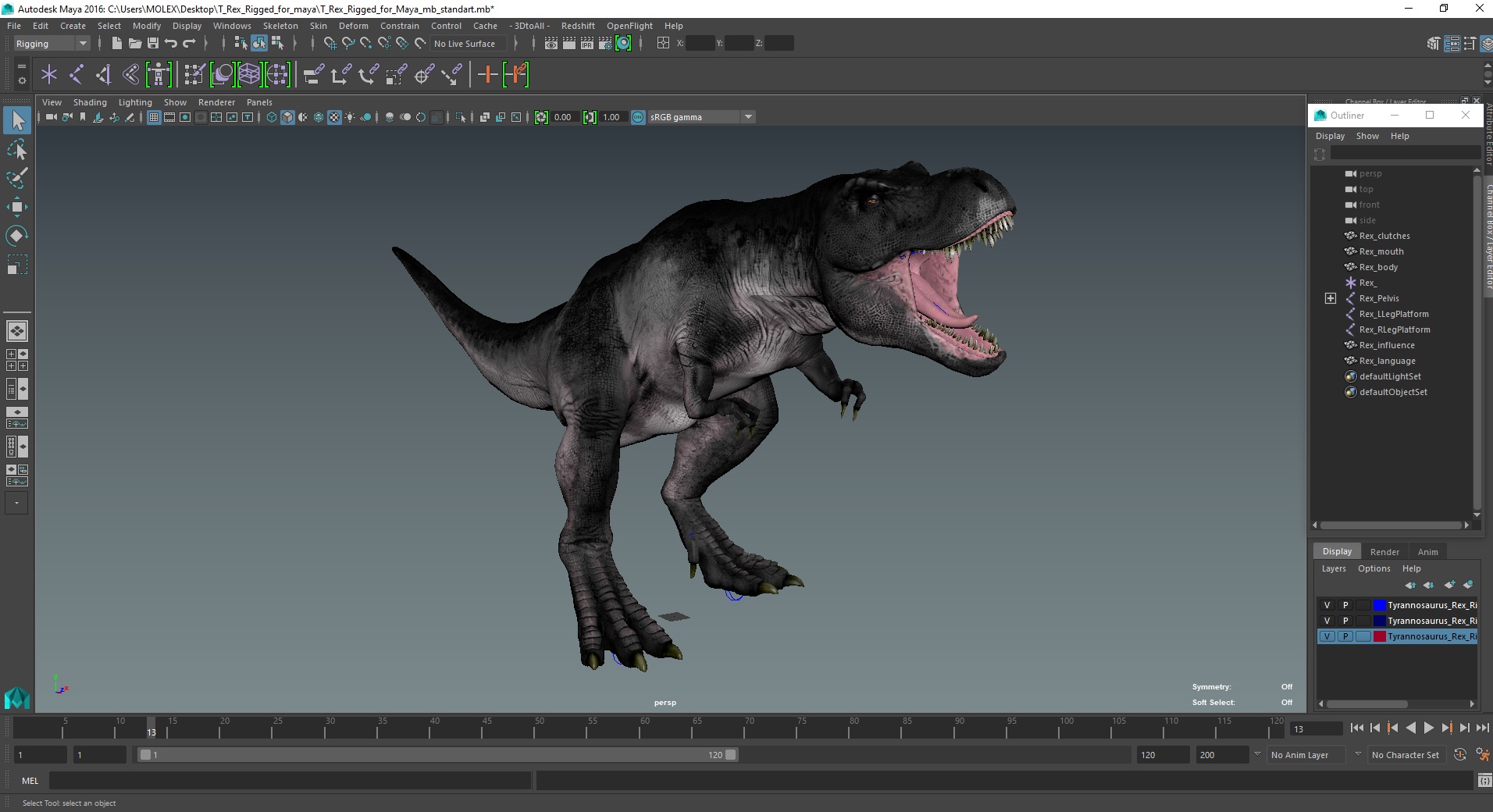The height and width of the screenshot is (812, 1493).
Task: Open the Skeleton menu
Action: pyautogui.click(x=280, y=26)
